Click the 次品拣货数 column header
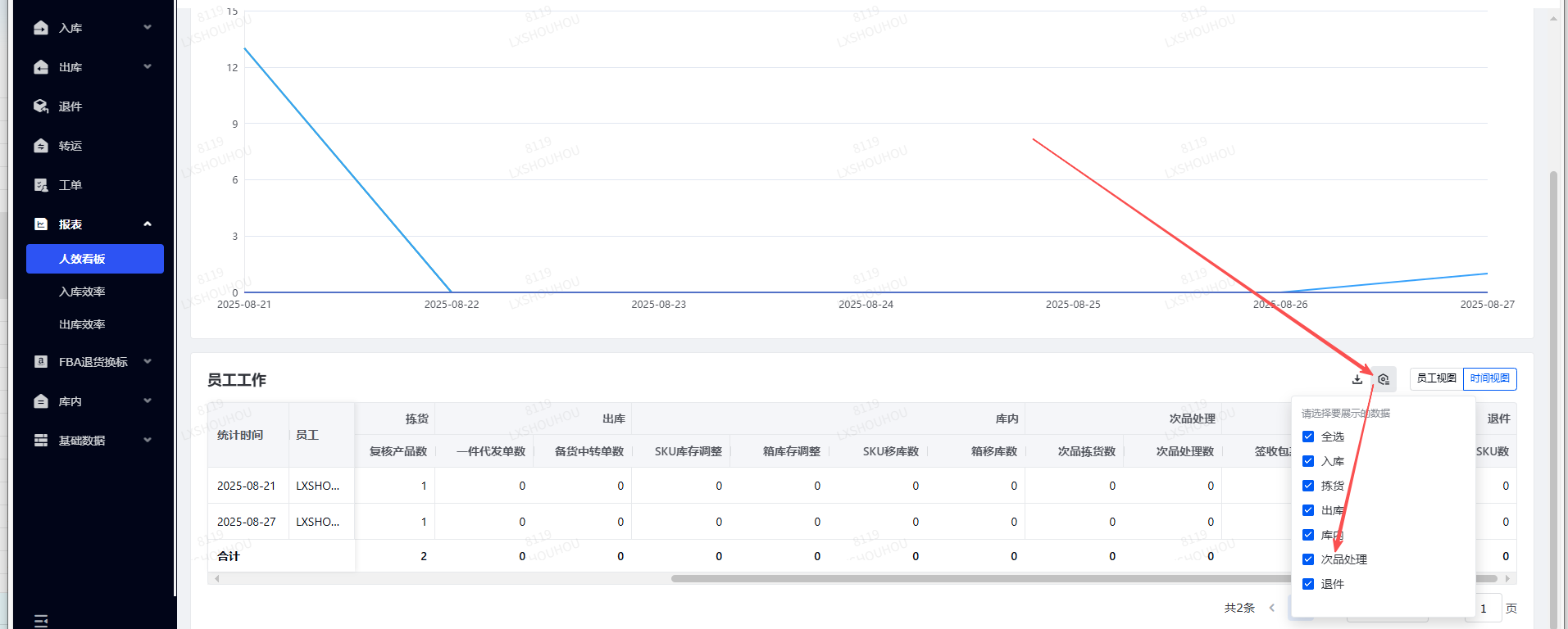Image resolution: width=1568 pixels, height=629 pixels. [1087, 451]
